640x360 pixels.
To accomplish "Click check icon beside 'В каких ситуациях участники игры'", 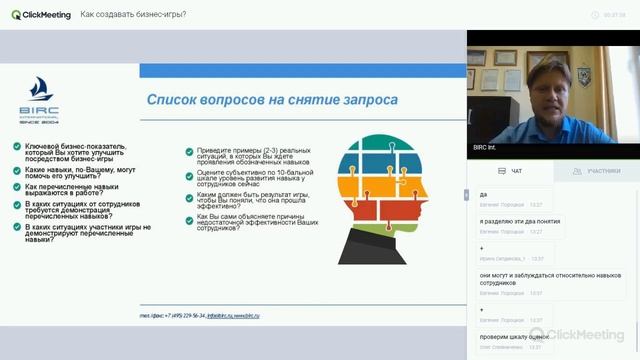I will (17, 227).
